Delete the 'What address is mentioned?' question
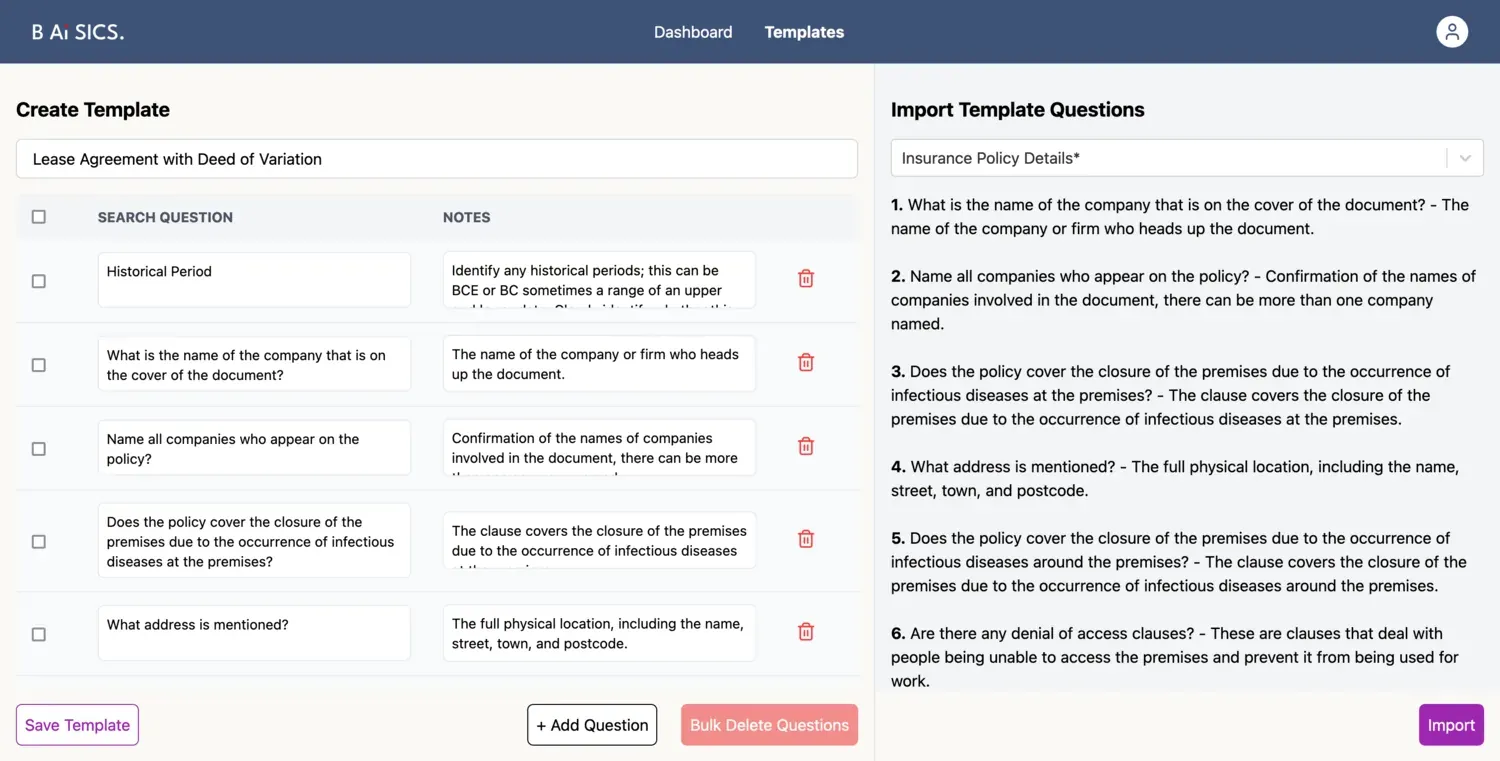The width and height of the screenshot is (1500, 761). pos(805,631)
